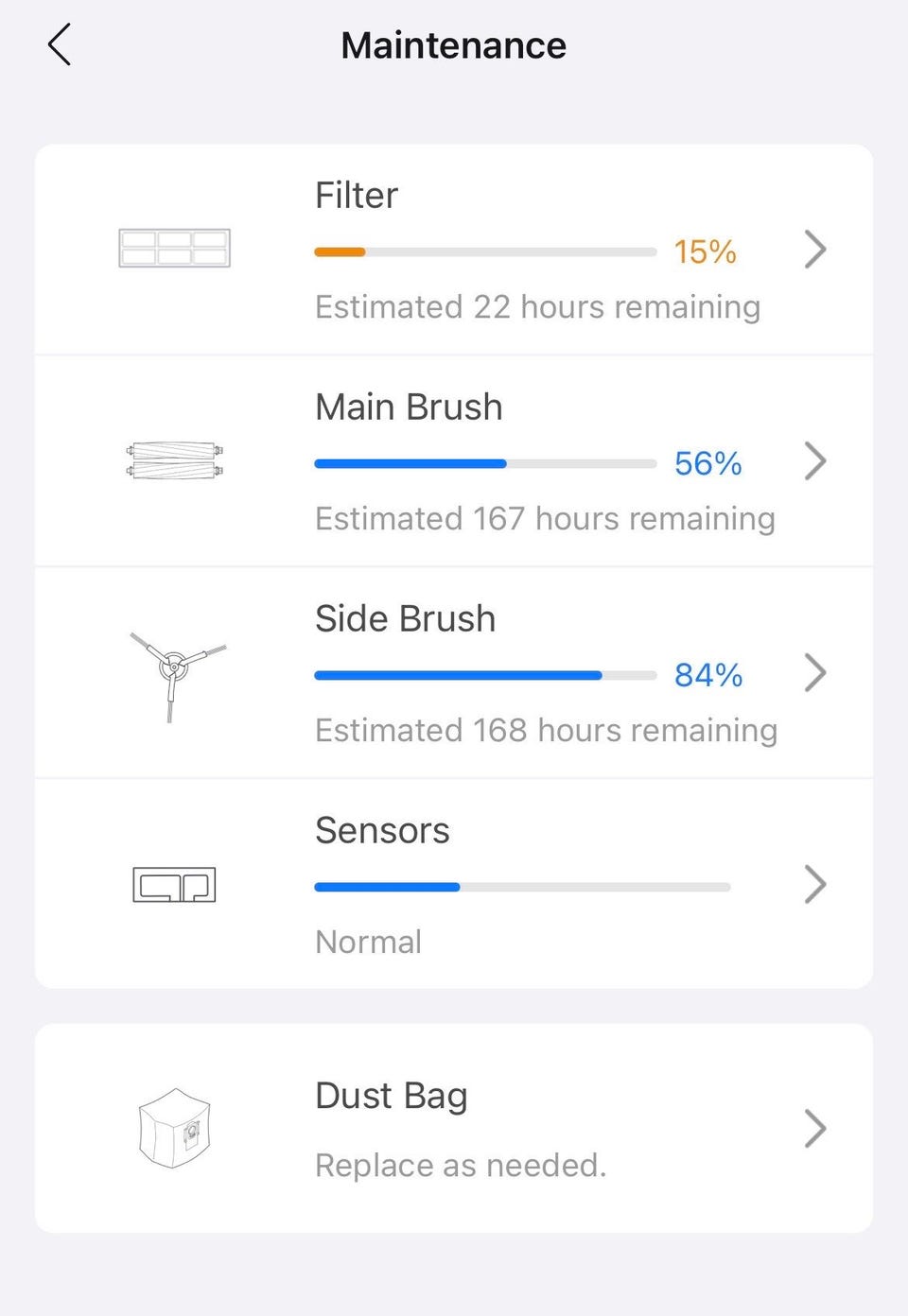Select the Main Brush title
The image size is (908, 1316).
[409, 407]
